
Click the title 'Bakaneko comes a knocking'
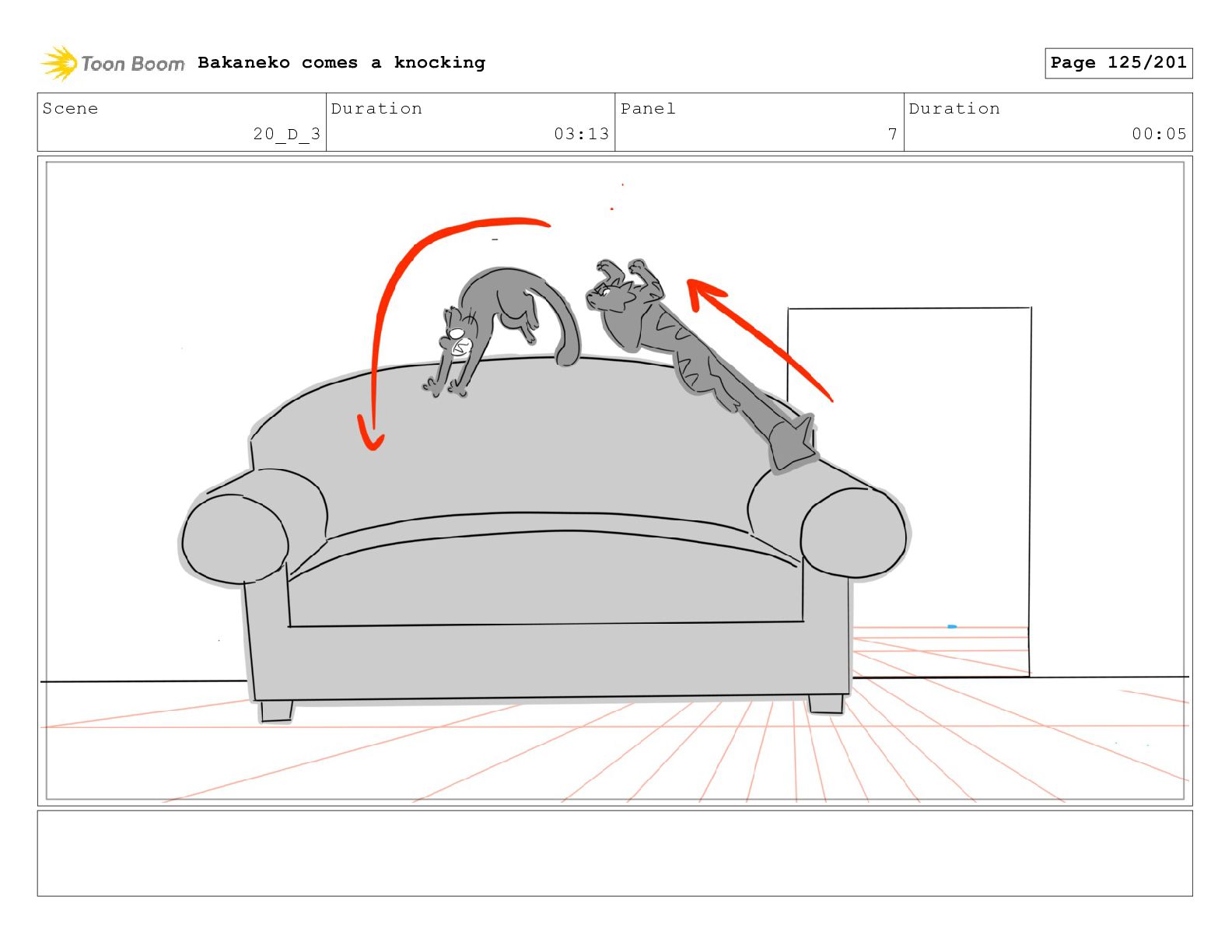pyautogui.click(x=341, y=62)
